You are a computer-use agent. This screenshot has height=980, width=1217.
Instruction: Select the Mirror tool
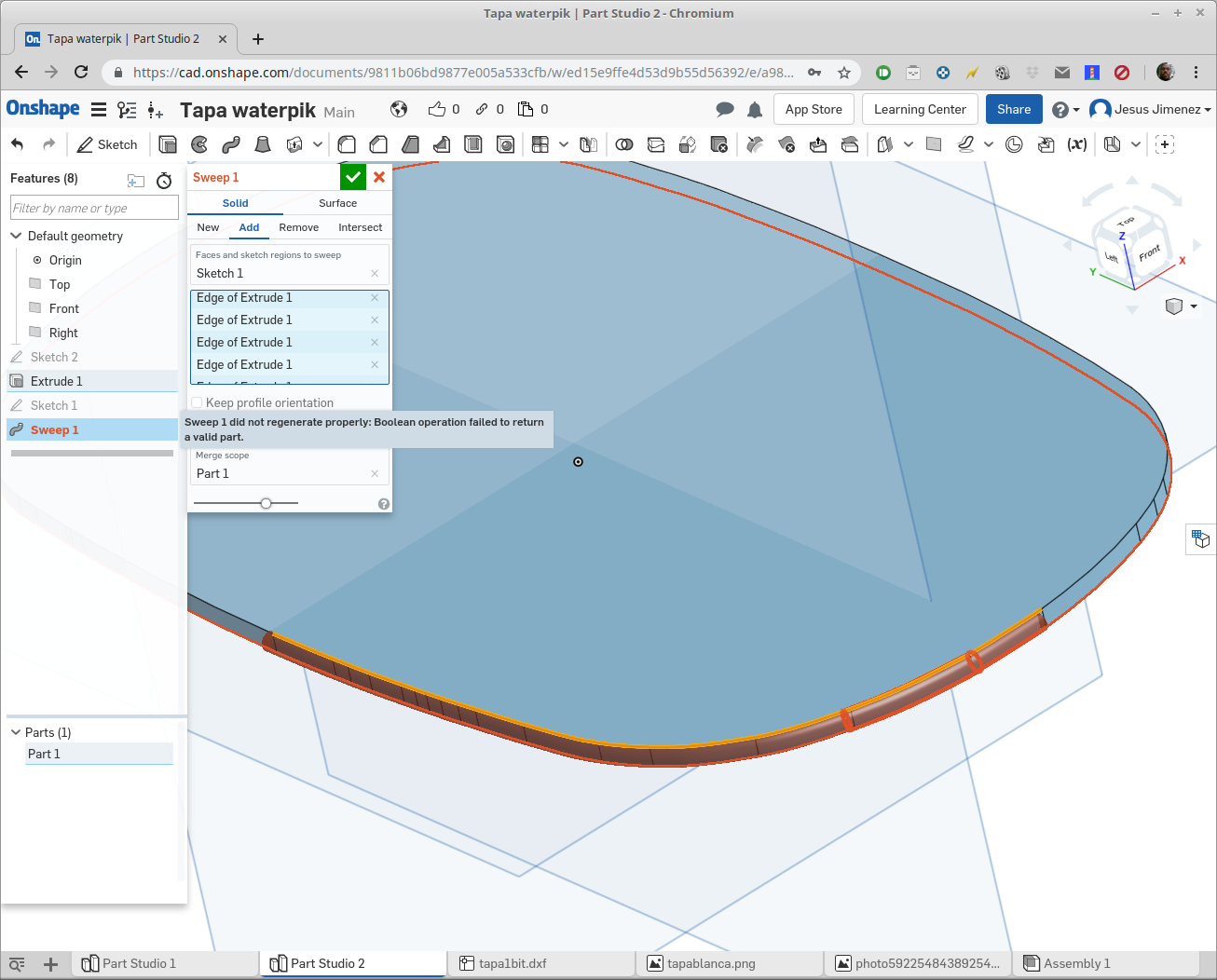[x=588, y=144]
